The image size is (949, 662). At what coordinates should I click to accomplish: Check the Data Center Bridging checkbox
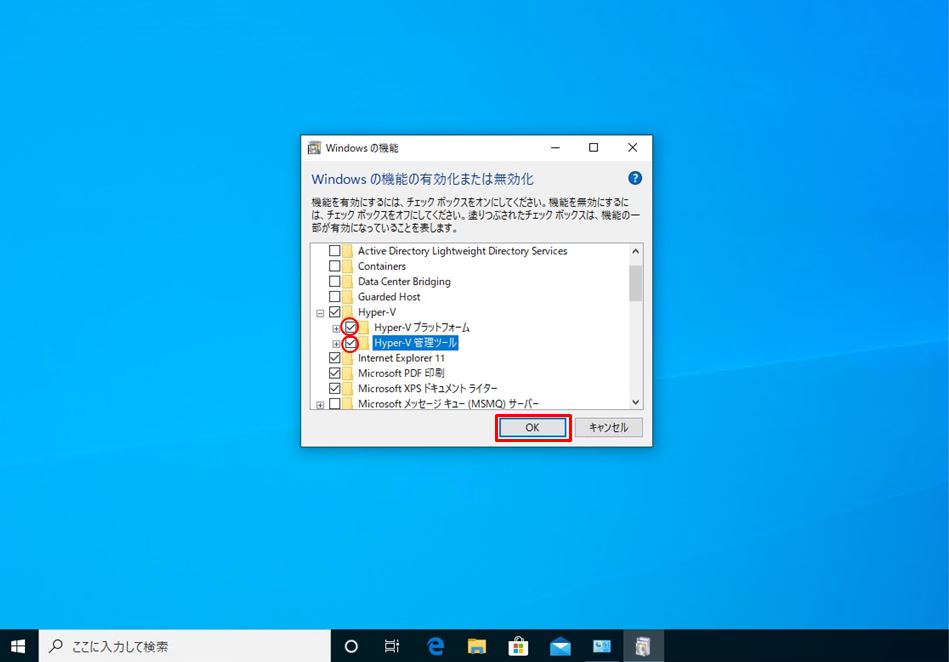(x=335, y=281)
